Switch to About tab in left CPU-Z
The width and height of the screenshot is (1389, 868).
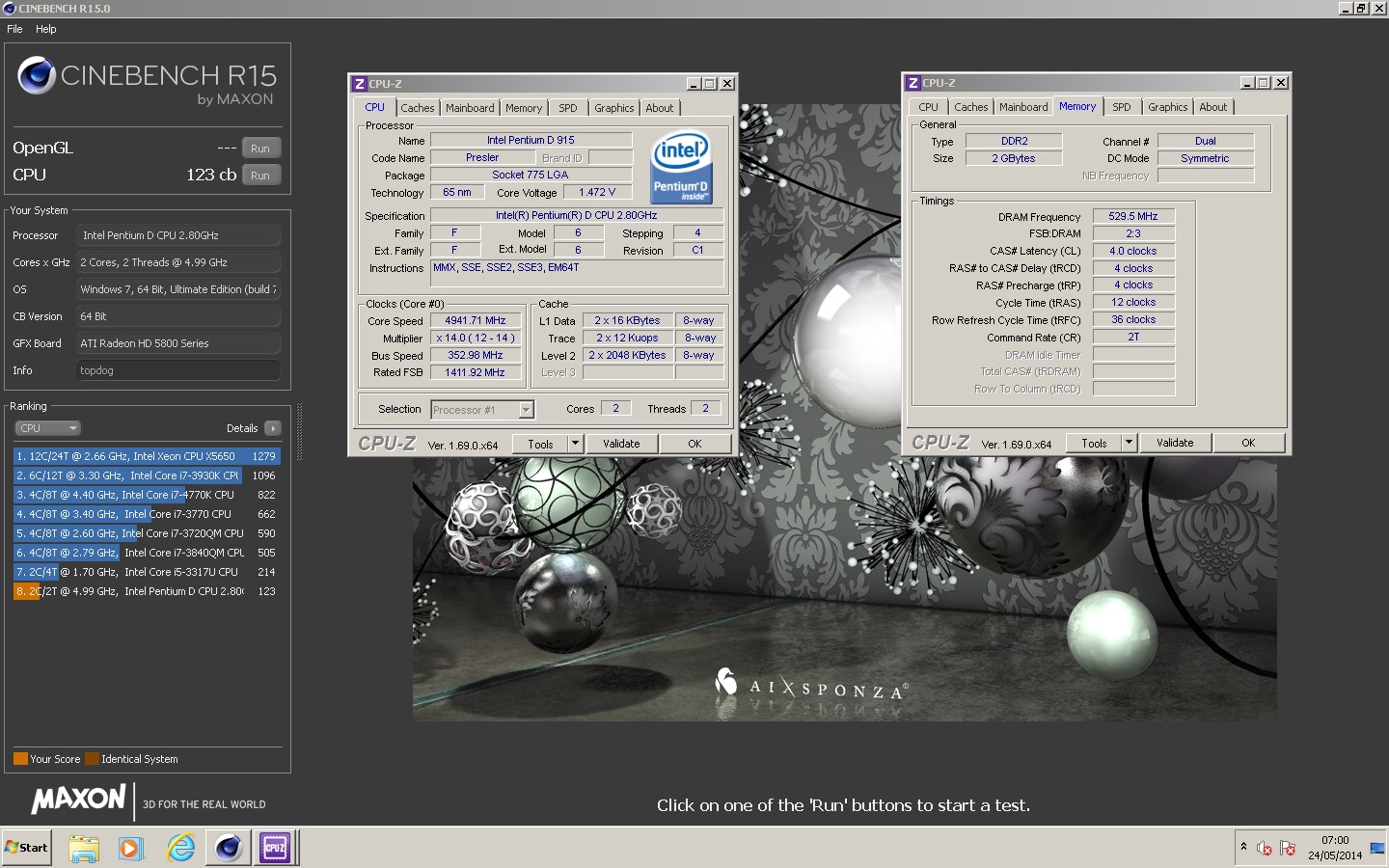pyautogui.click(x=660, y=108)
